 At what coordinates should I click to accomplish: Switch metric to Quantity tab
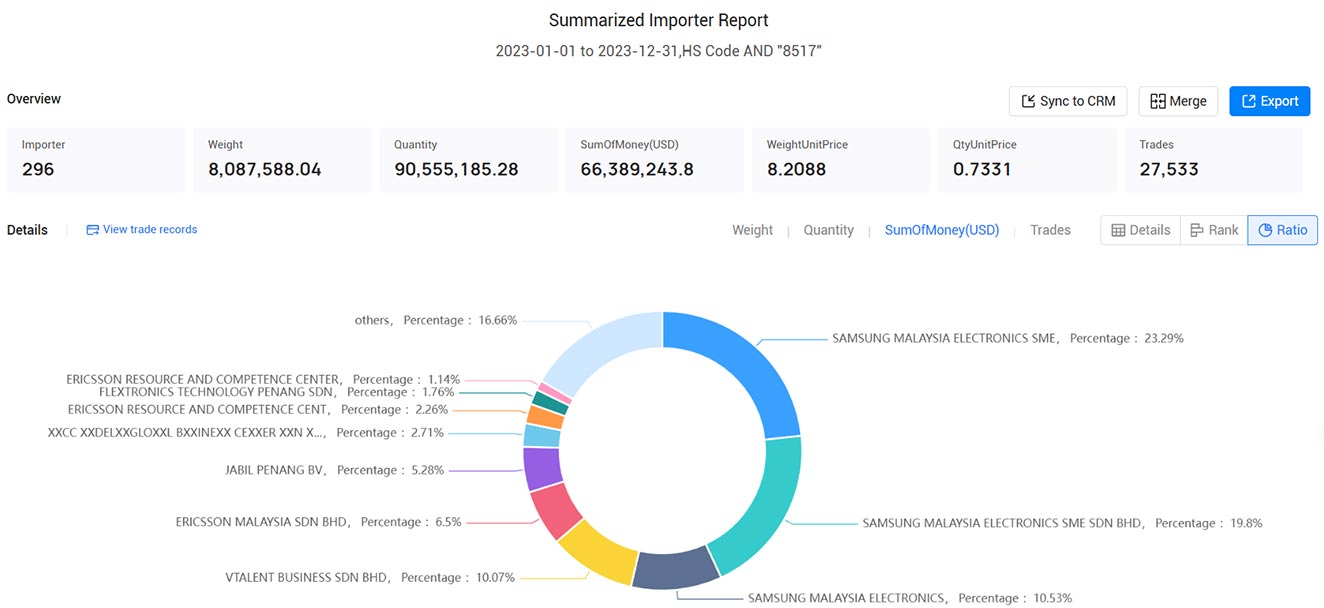[x=828, y=230]
